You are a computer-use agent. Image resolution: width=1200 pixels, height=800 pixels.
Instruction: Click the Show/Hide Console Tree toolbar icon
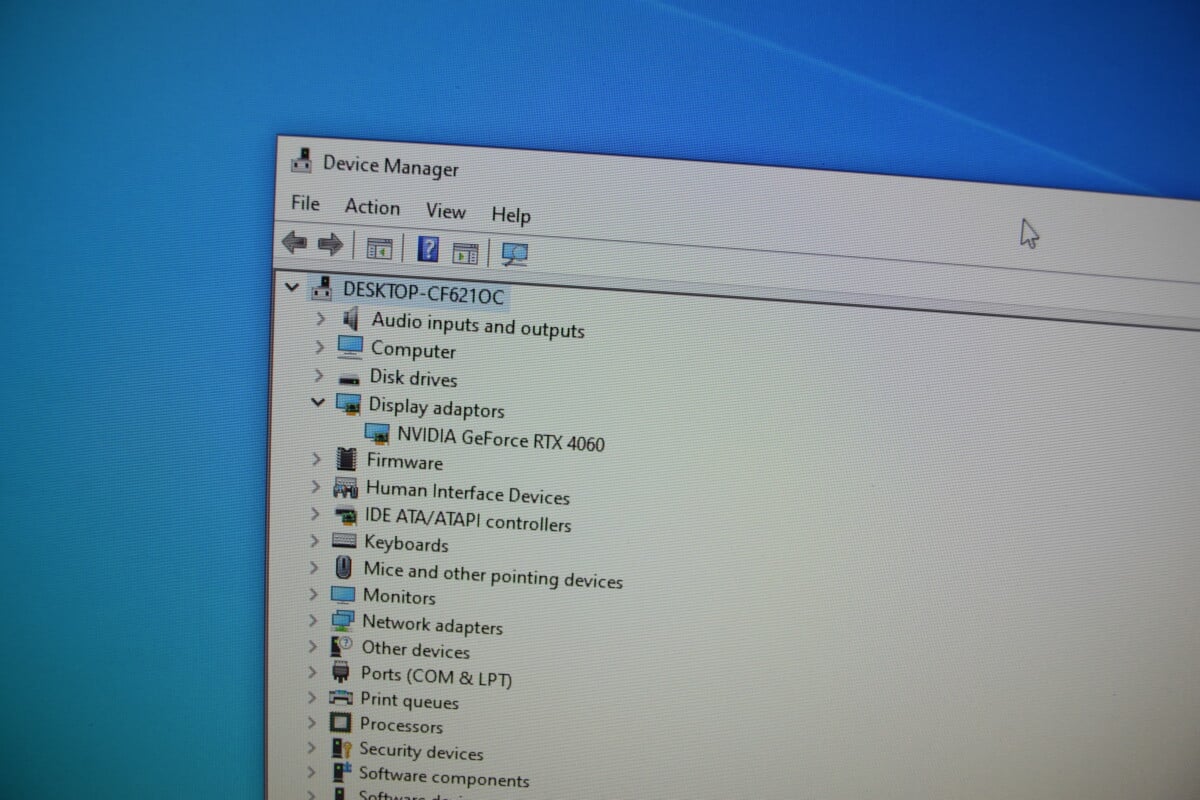379,247
